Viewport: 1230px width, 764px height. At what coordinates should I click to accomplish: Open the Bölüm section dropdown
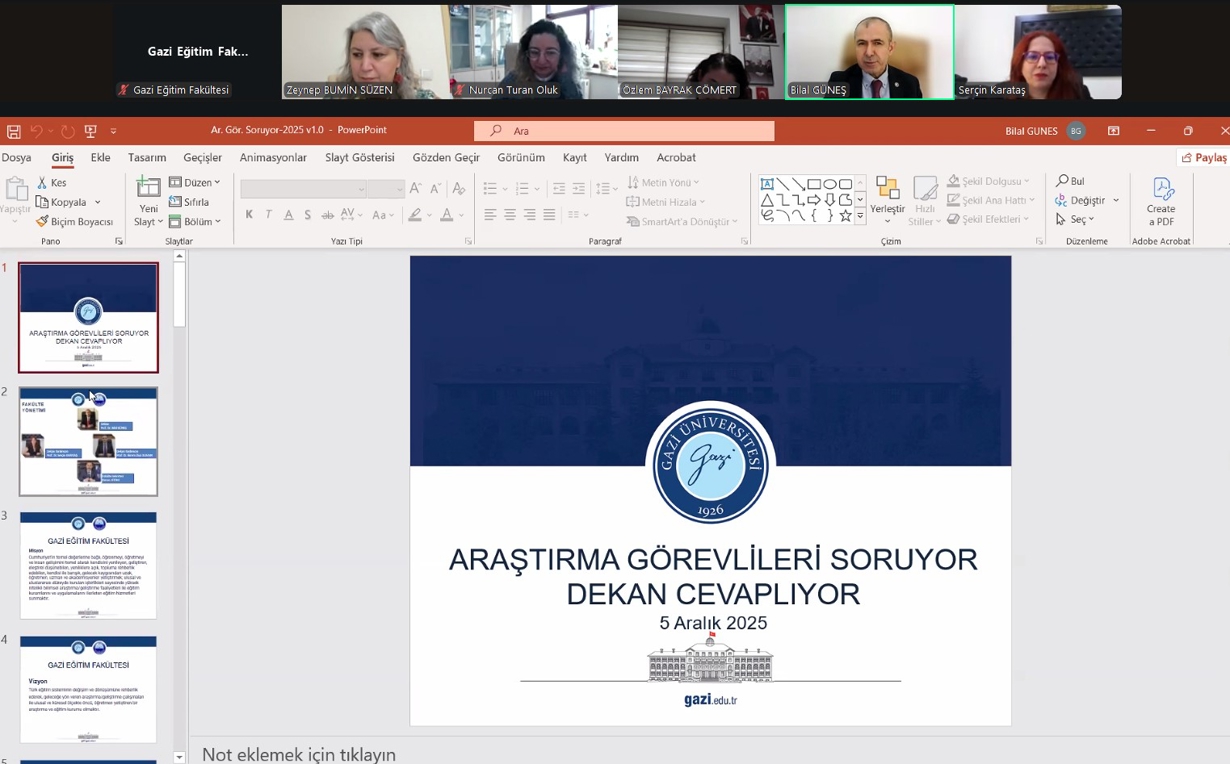tap(195, 221)
